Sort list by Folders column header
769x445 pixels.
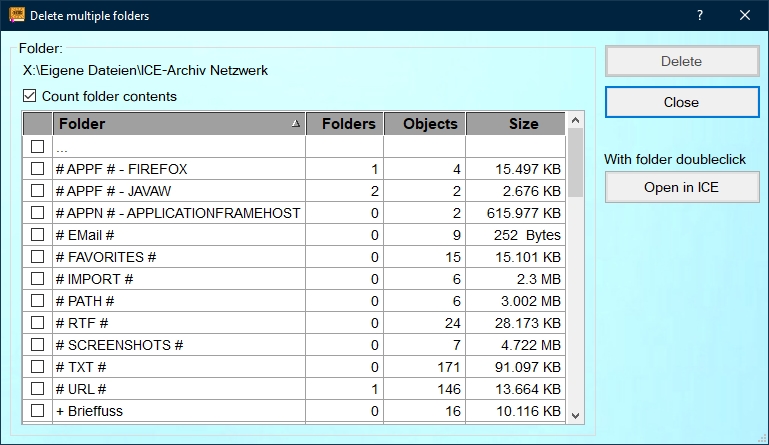point(344,124)
